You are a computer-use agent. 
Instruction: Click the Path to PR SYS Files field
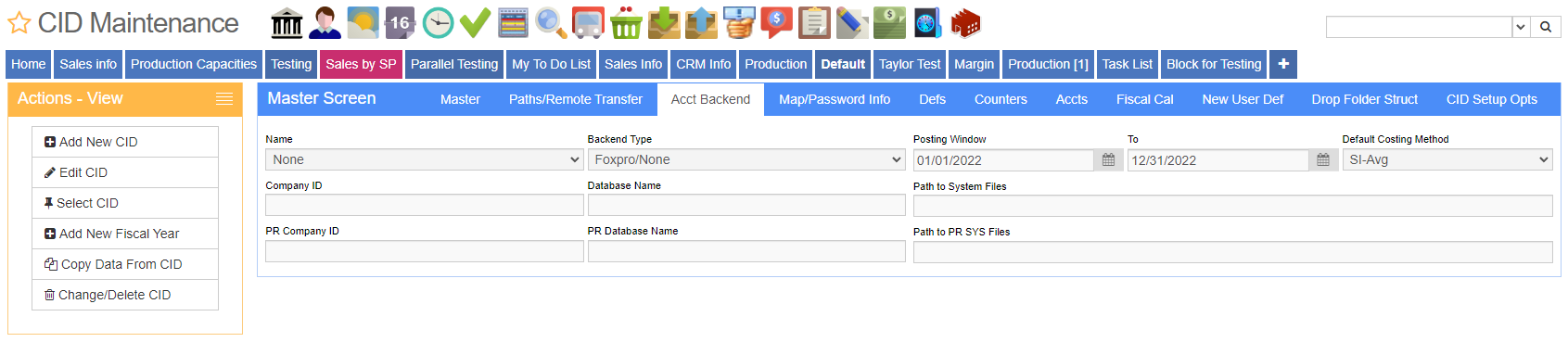point(1233,251)
